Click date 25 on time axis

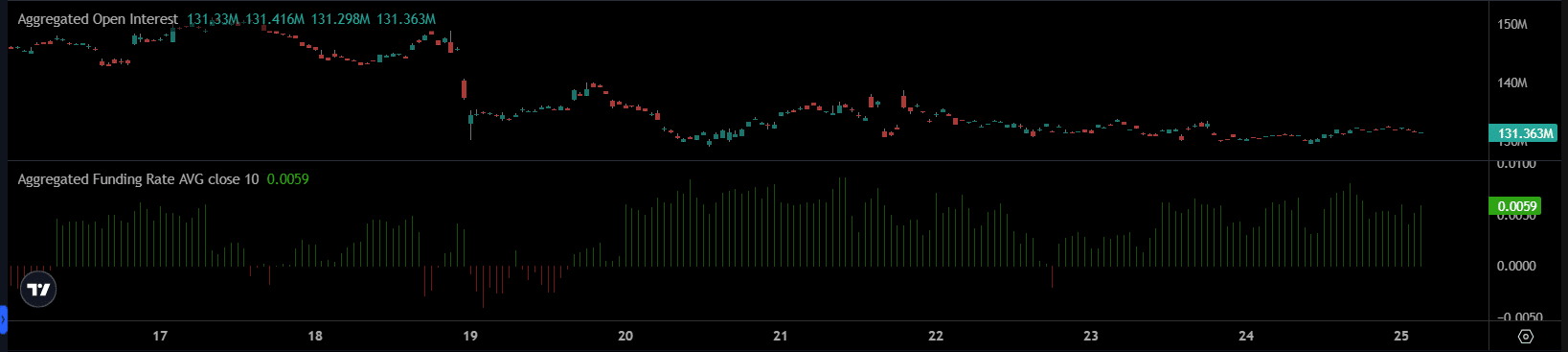click(1401, 336)
